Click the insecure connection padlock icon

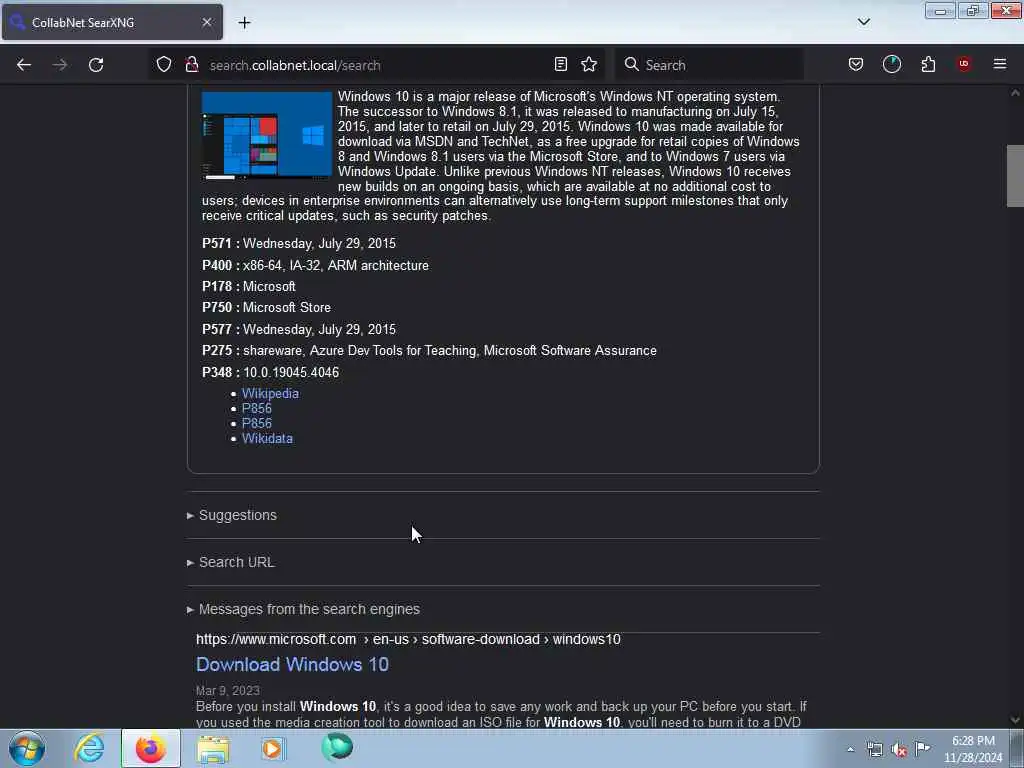pyautogui.click(x=191, y=64)
